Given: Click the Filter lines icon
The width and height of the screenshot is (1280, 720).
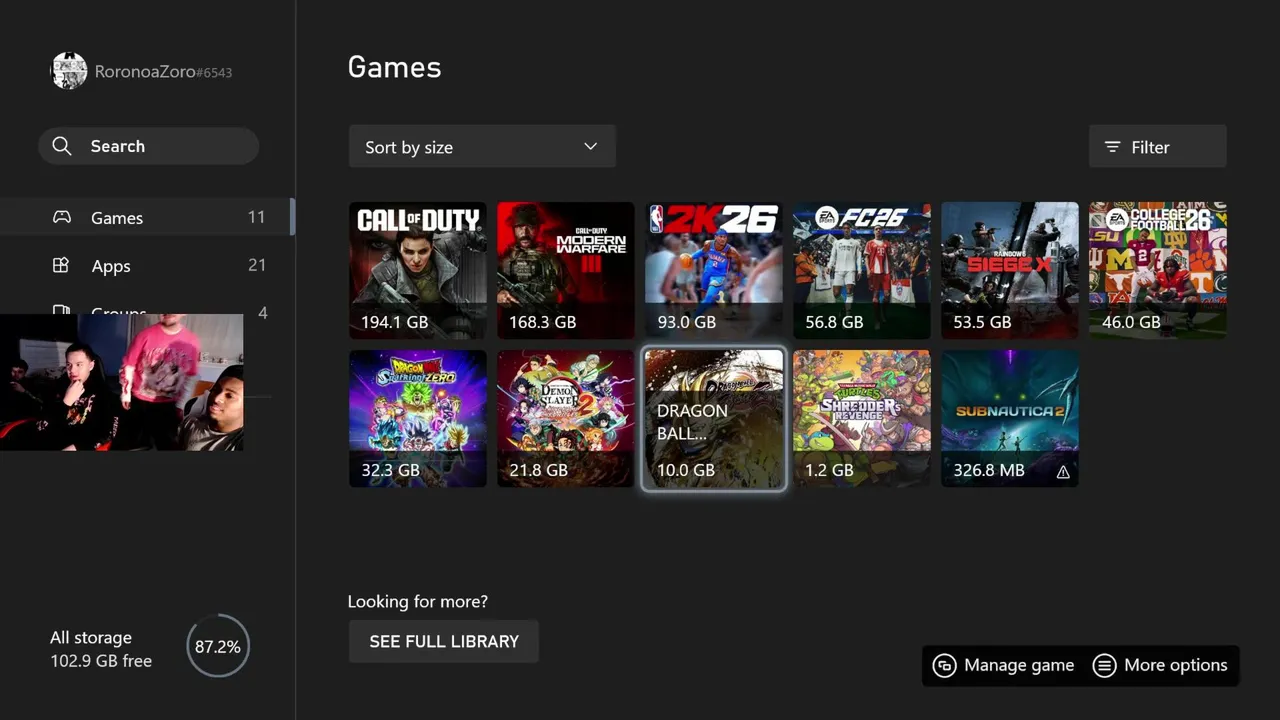Looking at the screenshot, I should coord(1112,147).
